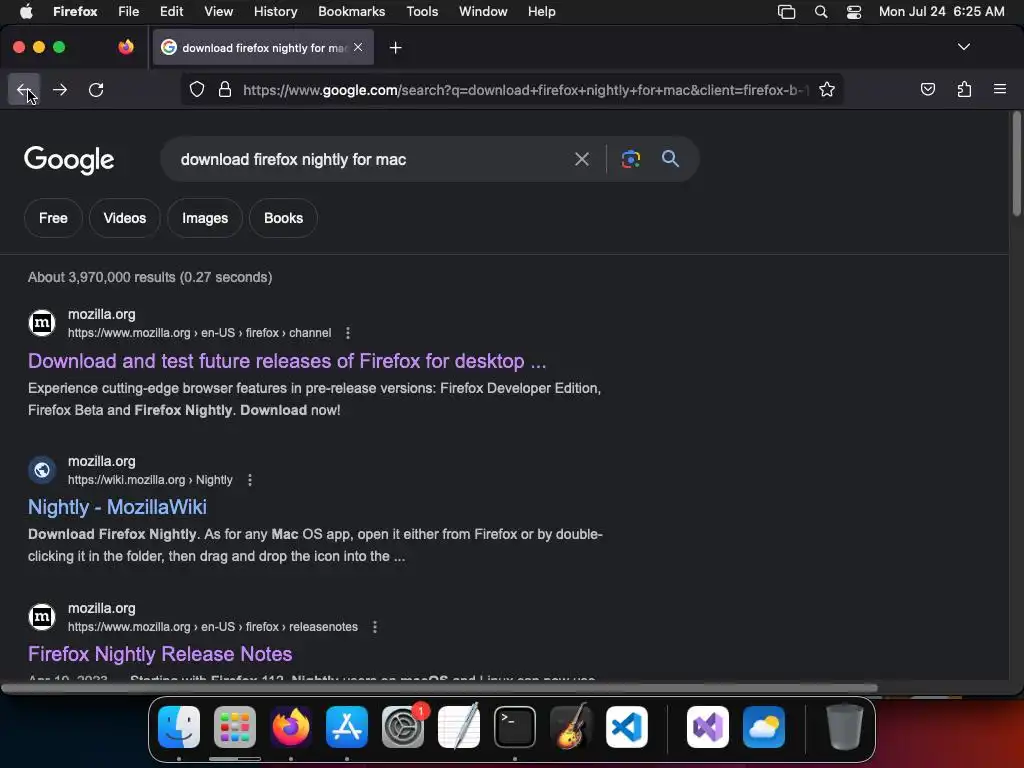The height and width of the screenshot is (768, 1024).
Task: Switch to Images results
Action: coord(205,218)
